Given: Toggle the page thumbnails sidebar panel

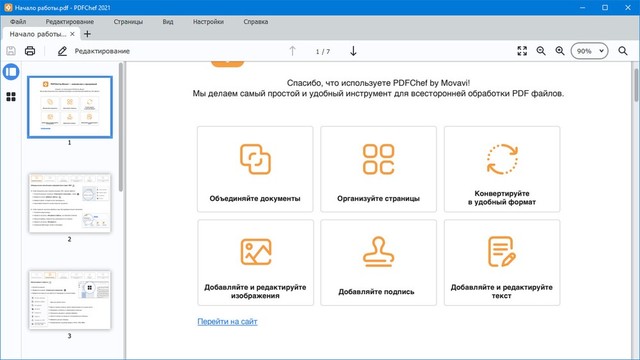Looking at the screenshot, I should click(x=11, y=72).
